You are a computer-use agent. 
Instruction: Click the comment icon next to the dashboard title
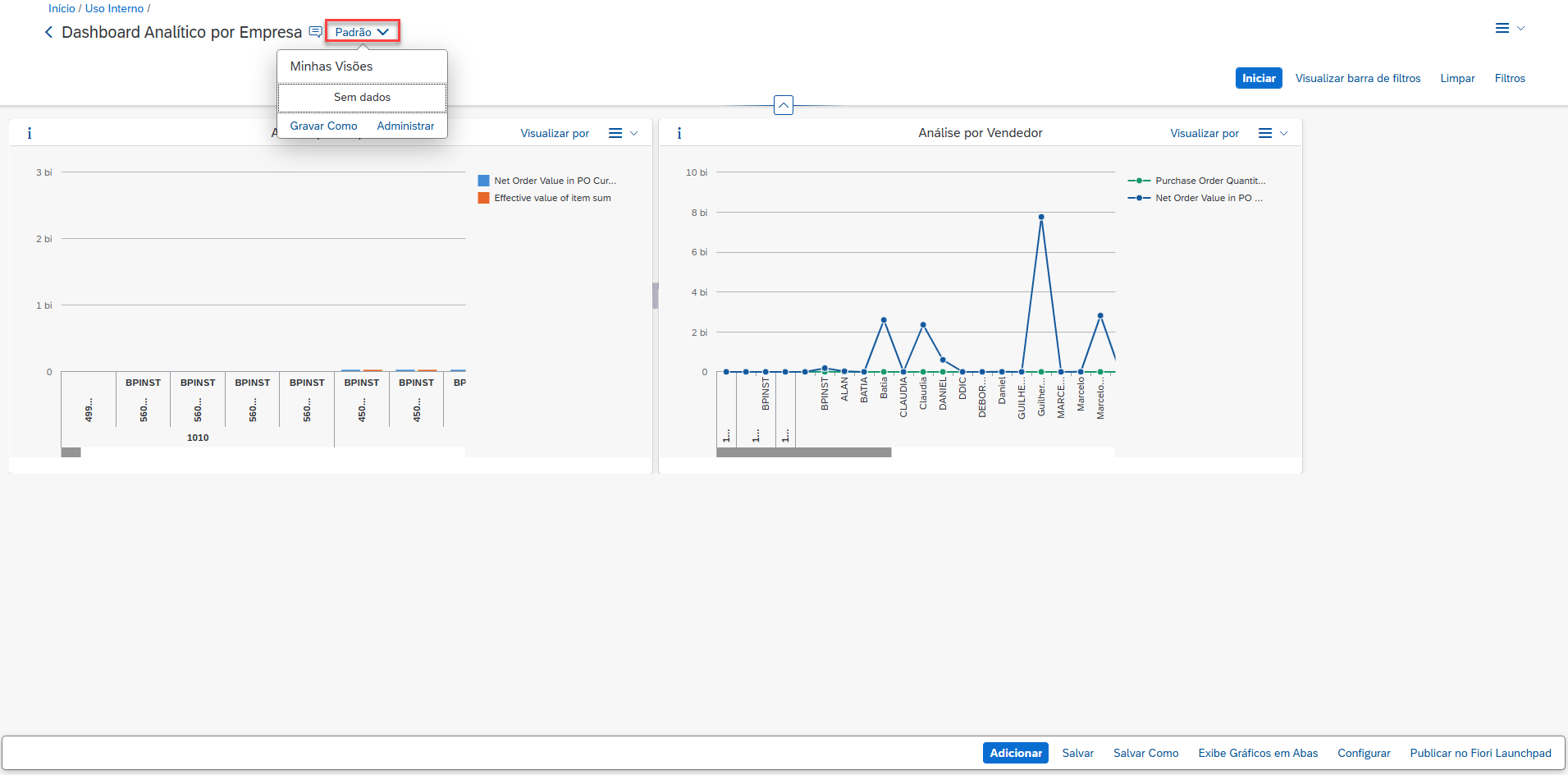click(315, 32)
